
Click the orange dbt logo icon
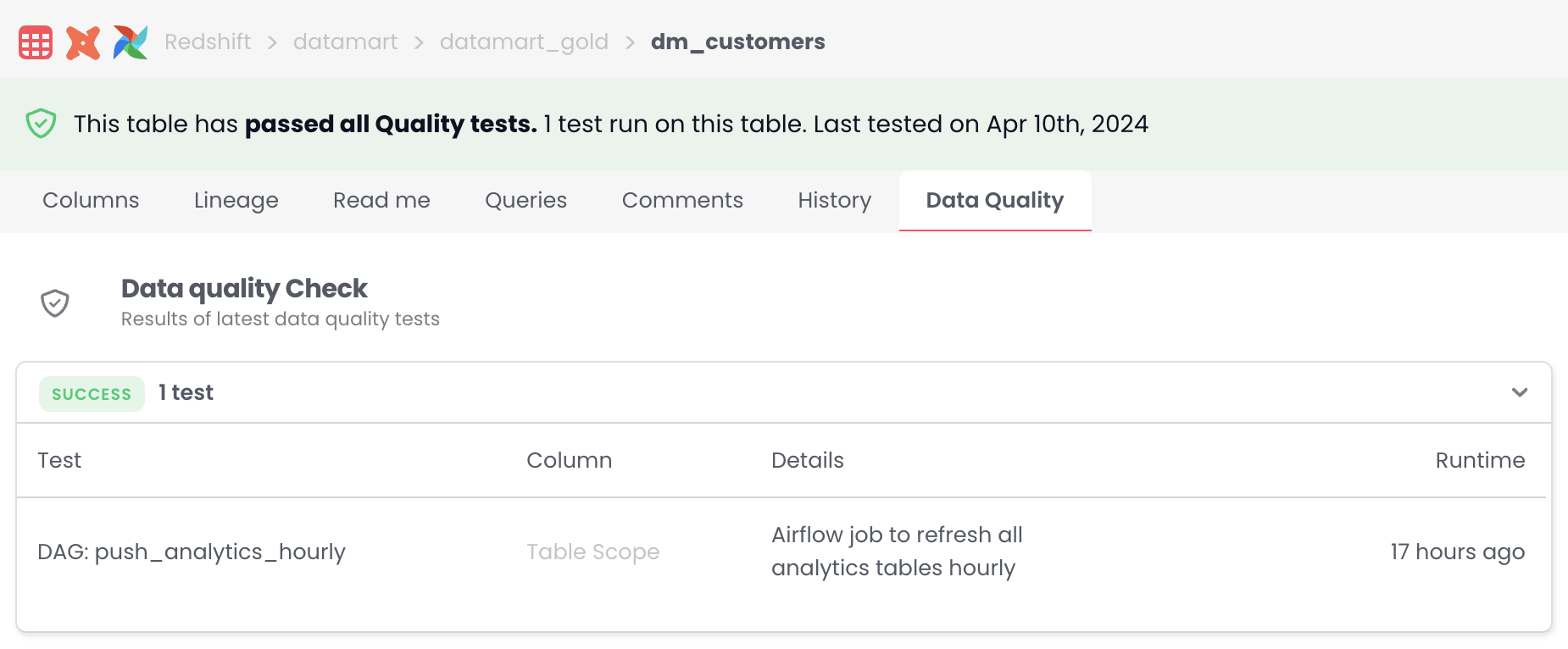(x=83, y=42)
